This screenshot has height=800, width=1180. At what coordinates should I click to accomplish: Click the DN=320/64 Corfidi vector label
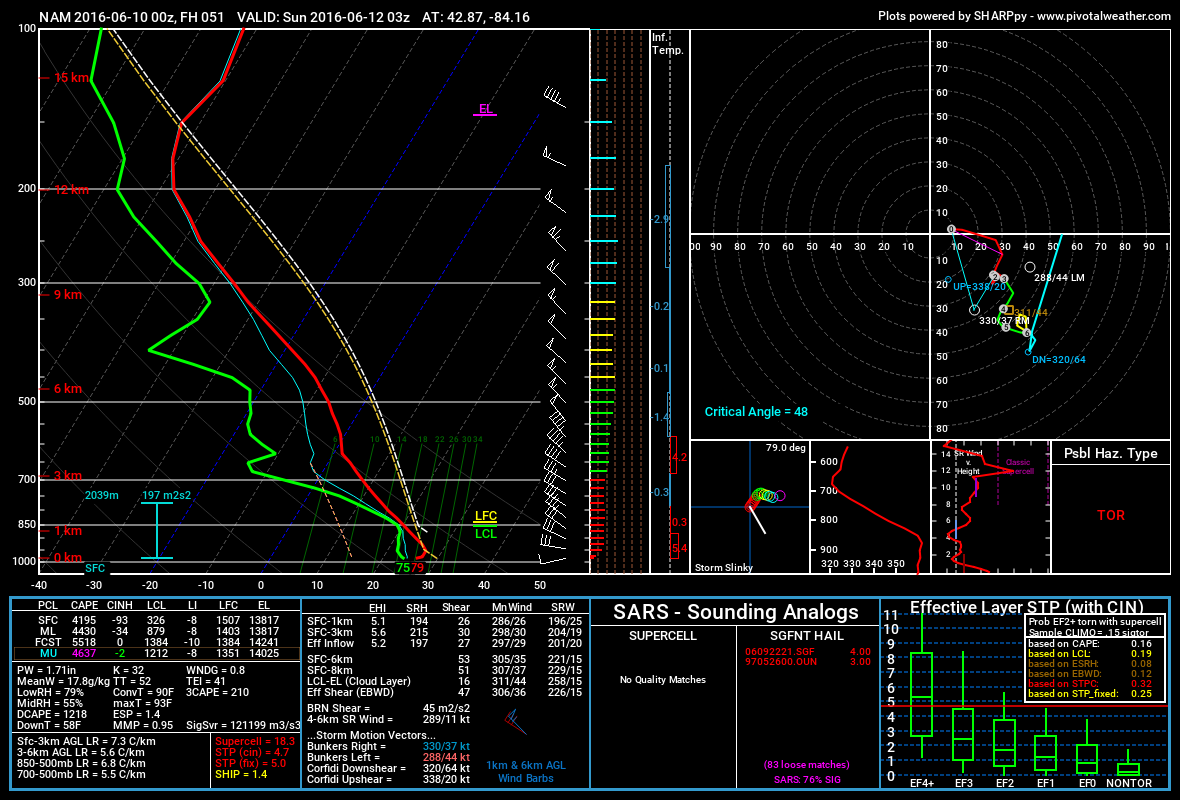(x=1059, y=360)
